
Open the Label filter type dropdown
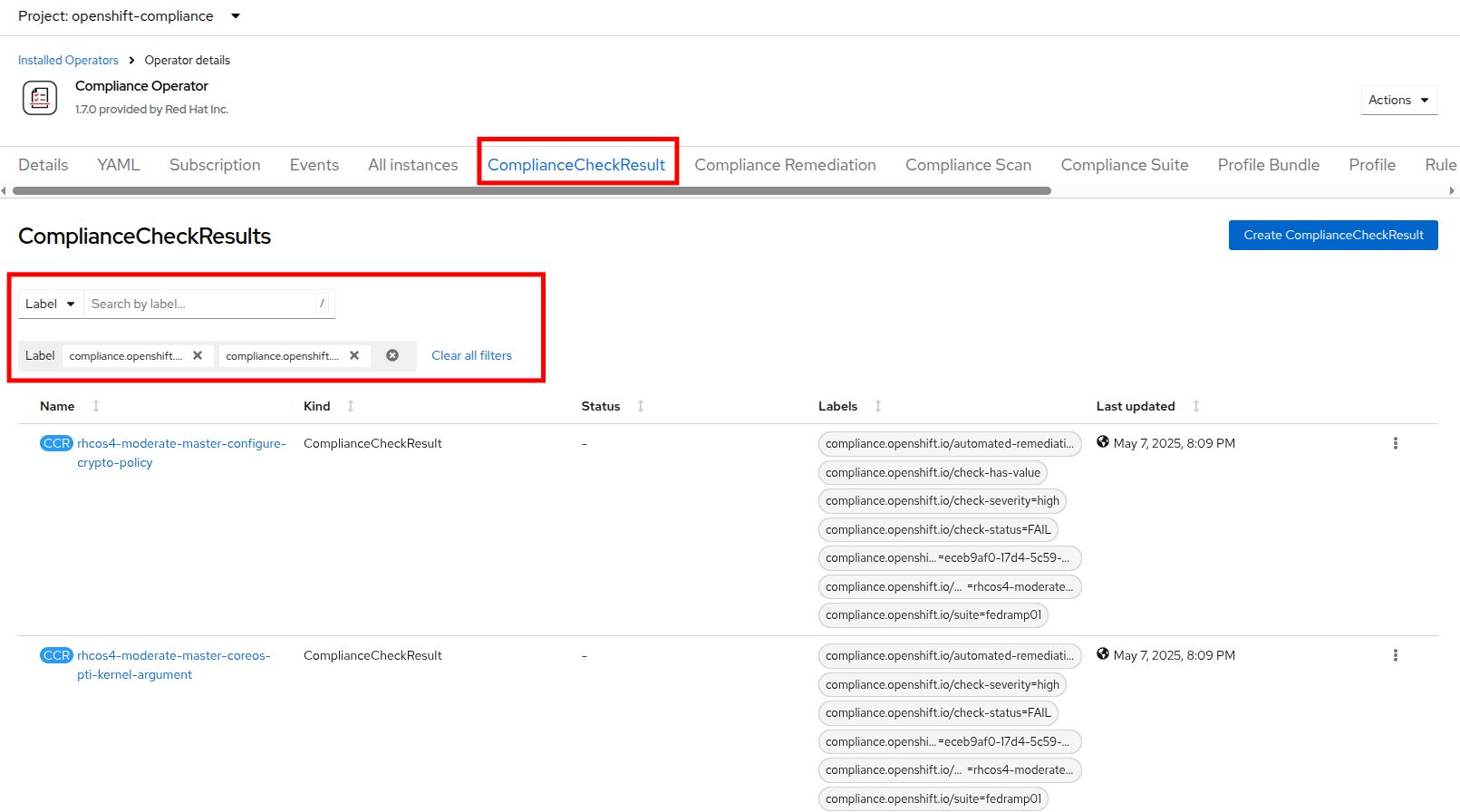tap(51, 304)
